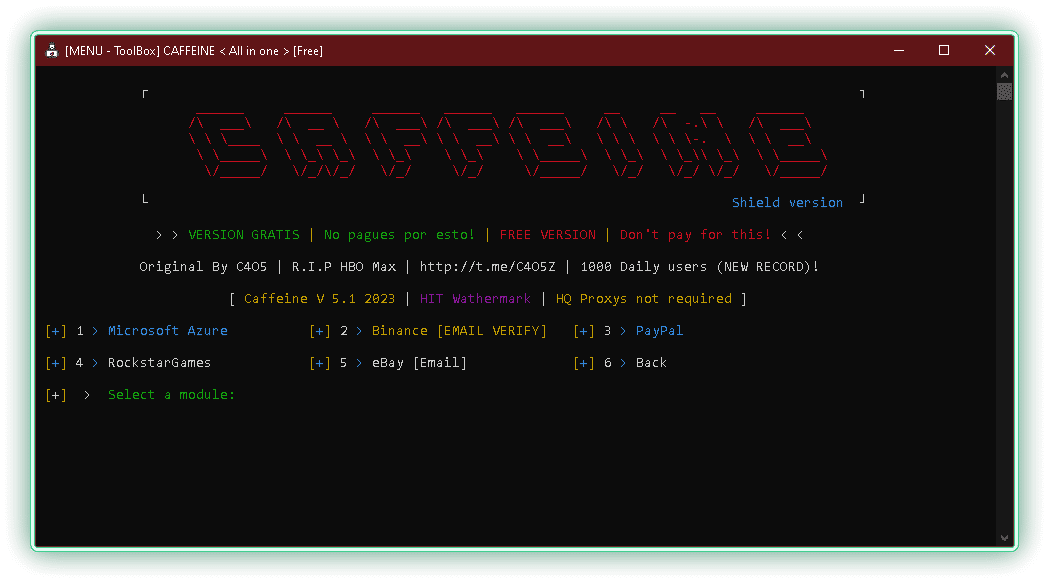
Task: Click the PayPal menu option
Action: (x=659, y=330)
